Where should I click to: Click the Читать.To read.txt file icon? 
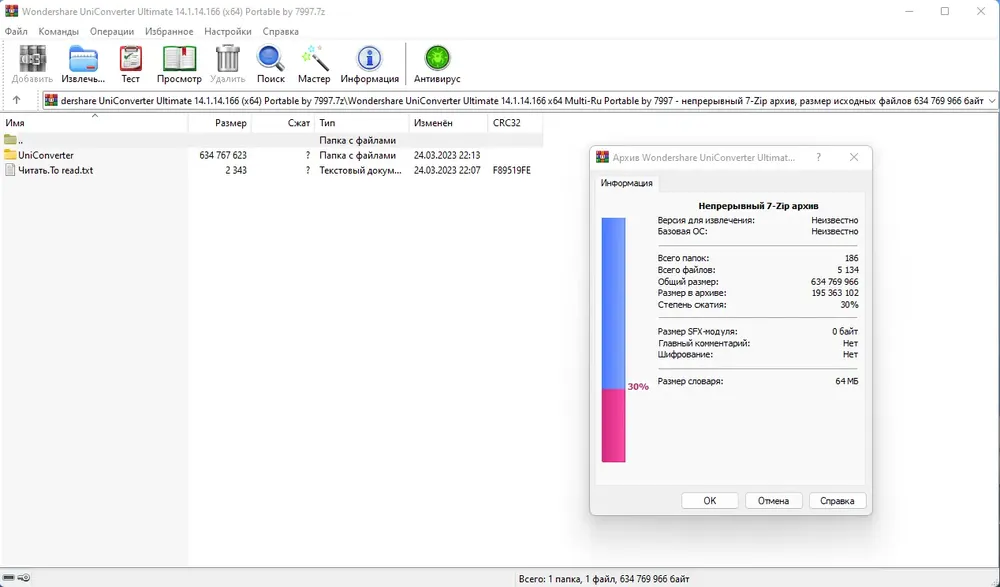10,170
